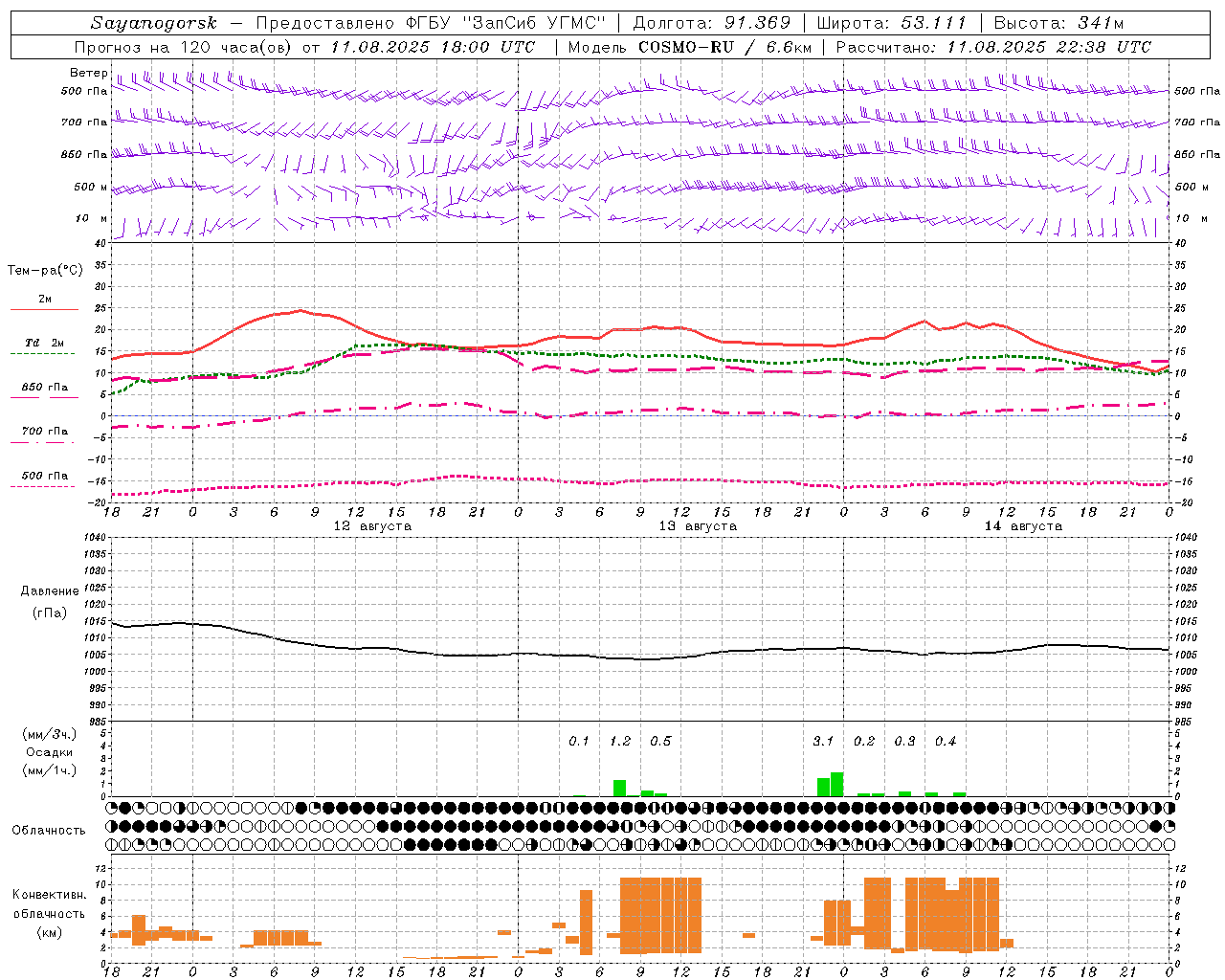Screen dimensions: 1225x980
Task: Click the Высота: 341м header value
Action: (x=1058, y=23)
